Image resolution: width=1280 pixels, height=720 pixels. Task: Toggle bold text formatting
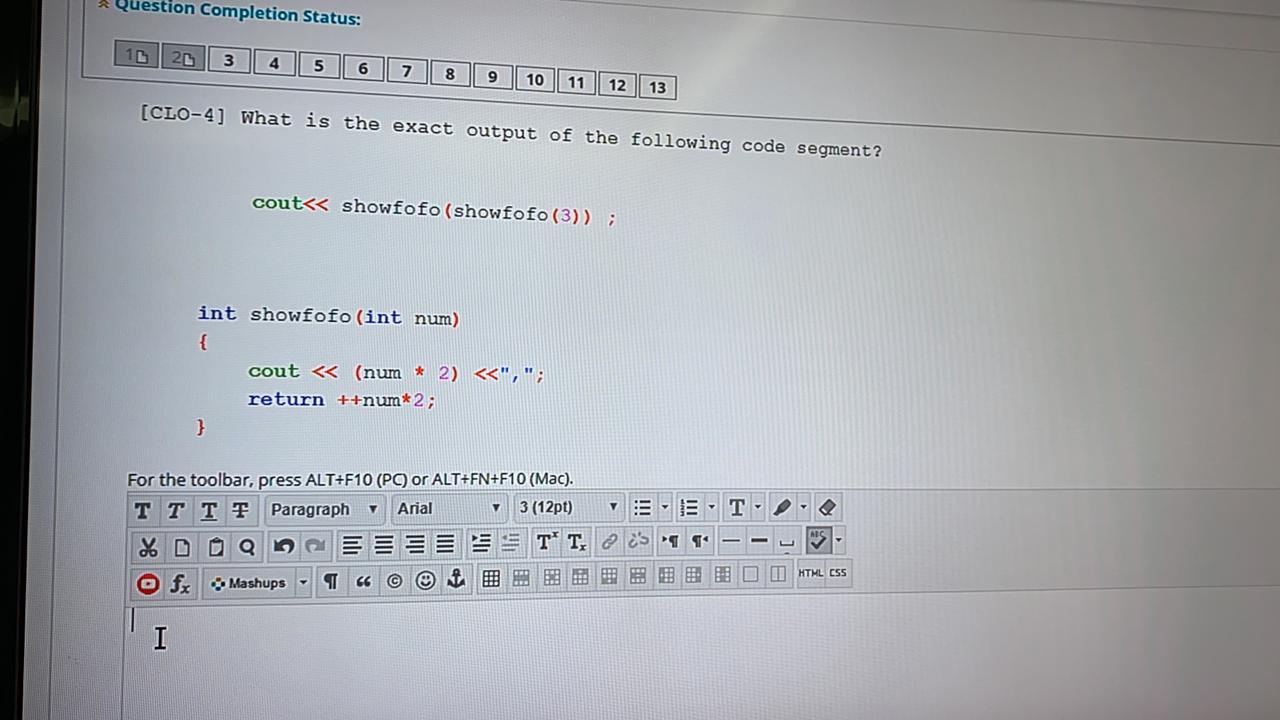click(142, 509)
